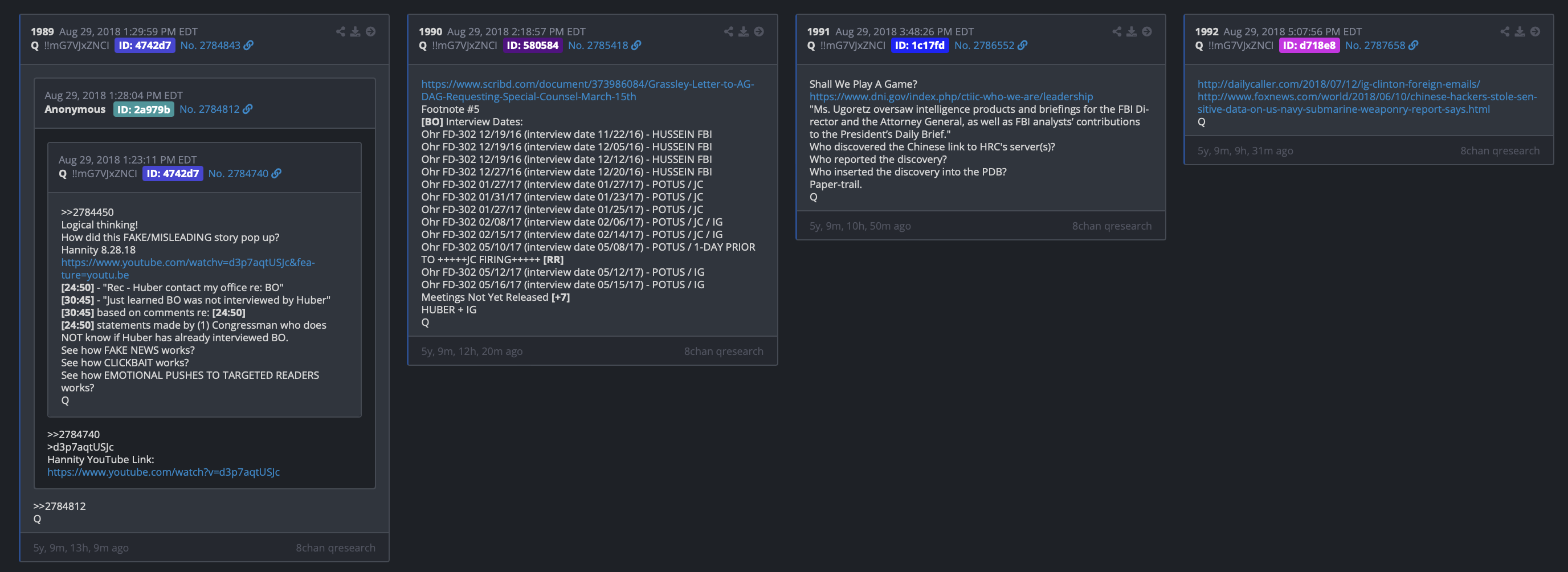The width and height of the screenshot is (1568, 572).
Task: Click the arrow circle icon on post 1990
Action: (x=759, y=32)
